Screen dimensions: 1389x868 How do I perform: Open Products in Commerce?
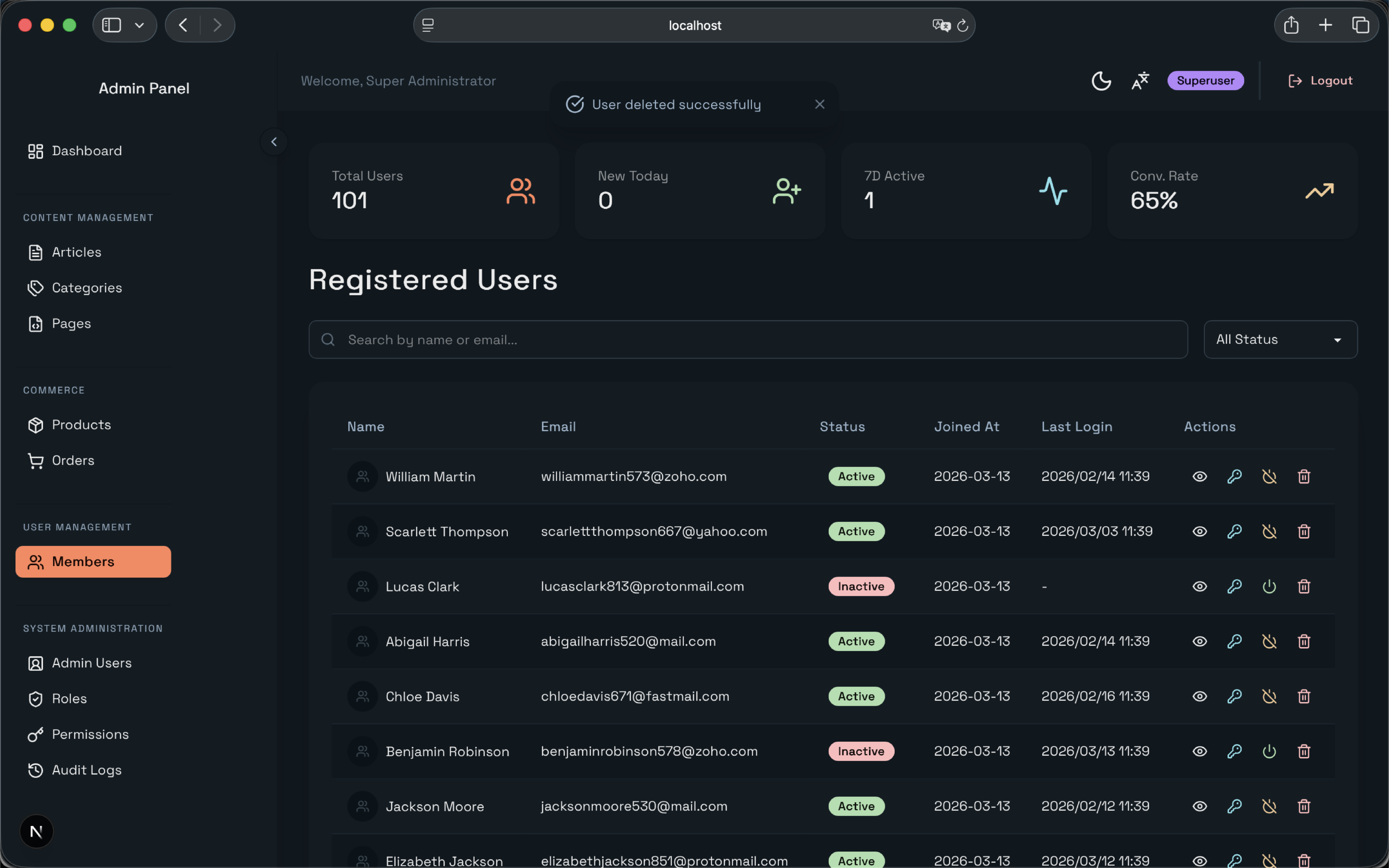(93, 425)
